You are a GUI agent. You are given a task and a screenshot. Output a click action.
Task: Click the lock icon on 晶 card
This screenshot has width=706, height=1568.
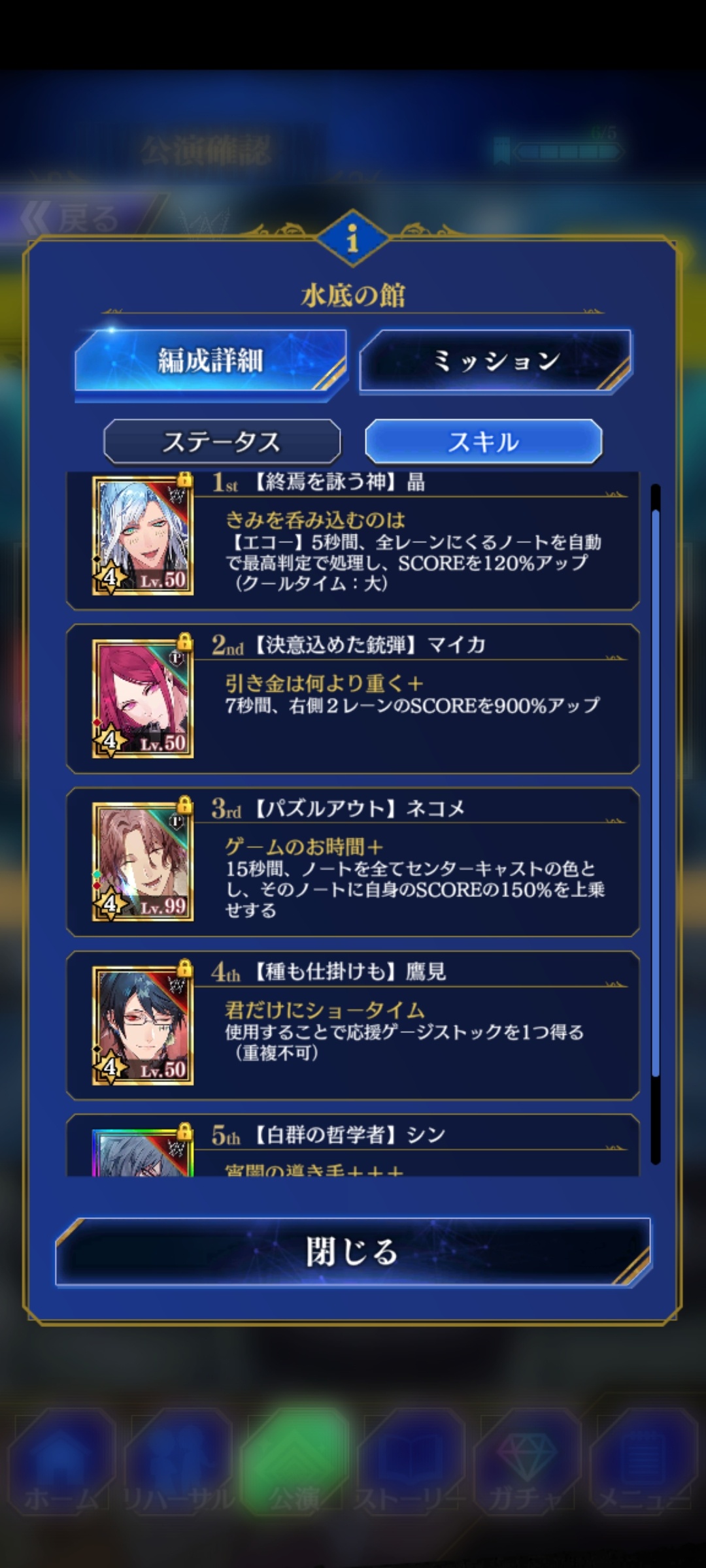(185, 480)
